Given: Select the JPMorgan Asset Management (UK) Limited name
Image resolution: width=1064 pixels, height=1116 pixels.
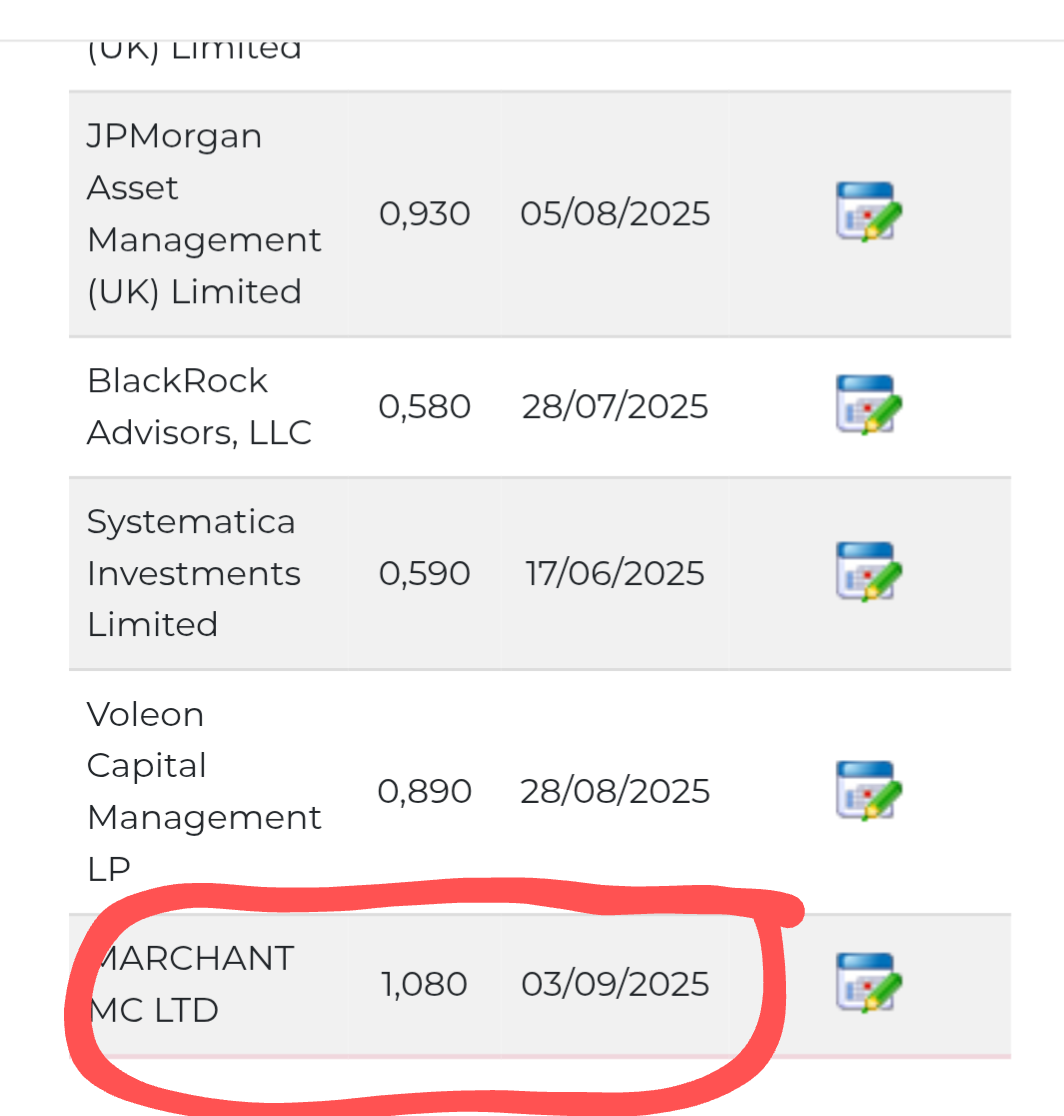Looking at the screenshot, I should pos(204,214).
